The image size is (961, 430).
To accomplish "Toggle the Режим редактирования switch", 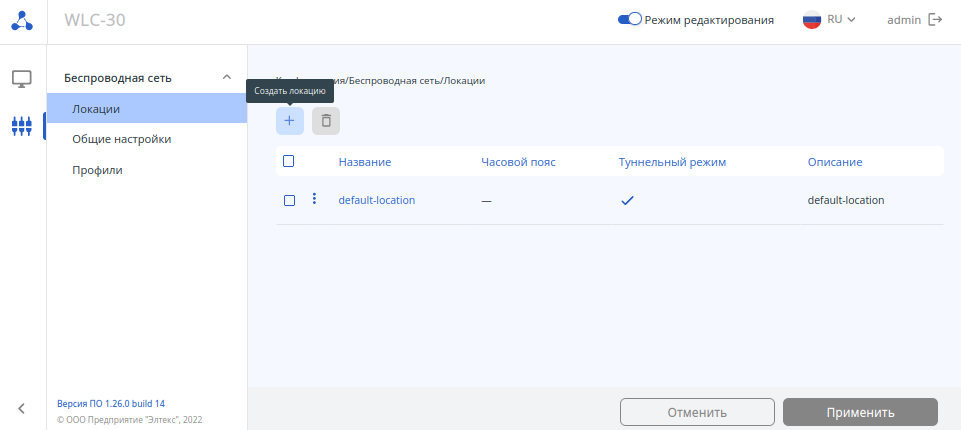I will [629, 19].
